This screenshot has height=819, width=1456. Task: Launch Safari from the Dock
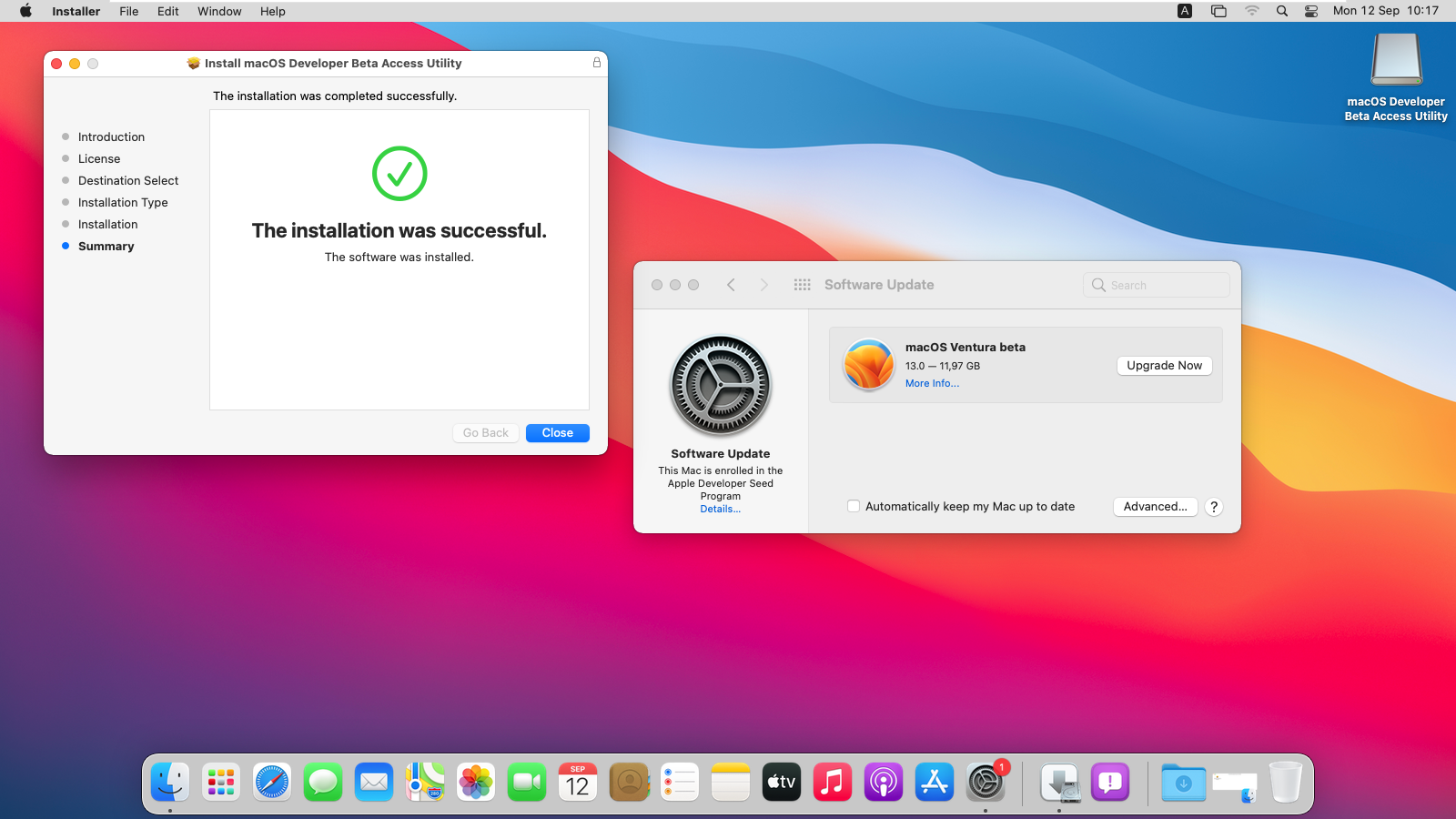[272, 782]
